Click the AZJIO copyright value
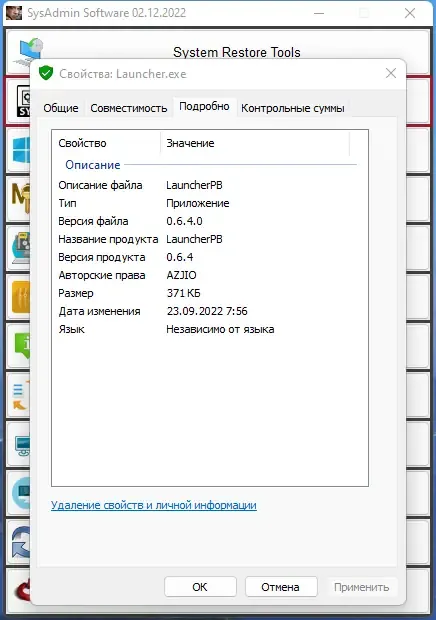 pos(181,275)
